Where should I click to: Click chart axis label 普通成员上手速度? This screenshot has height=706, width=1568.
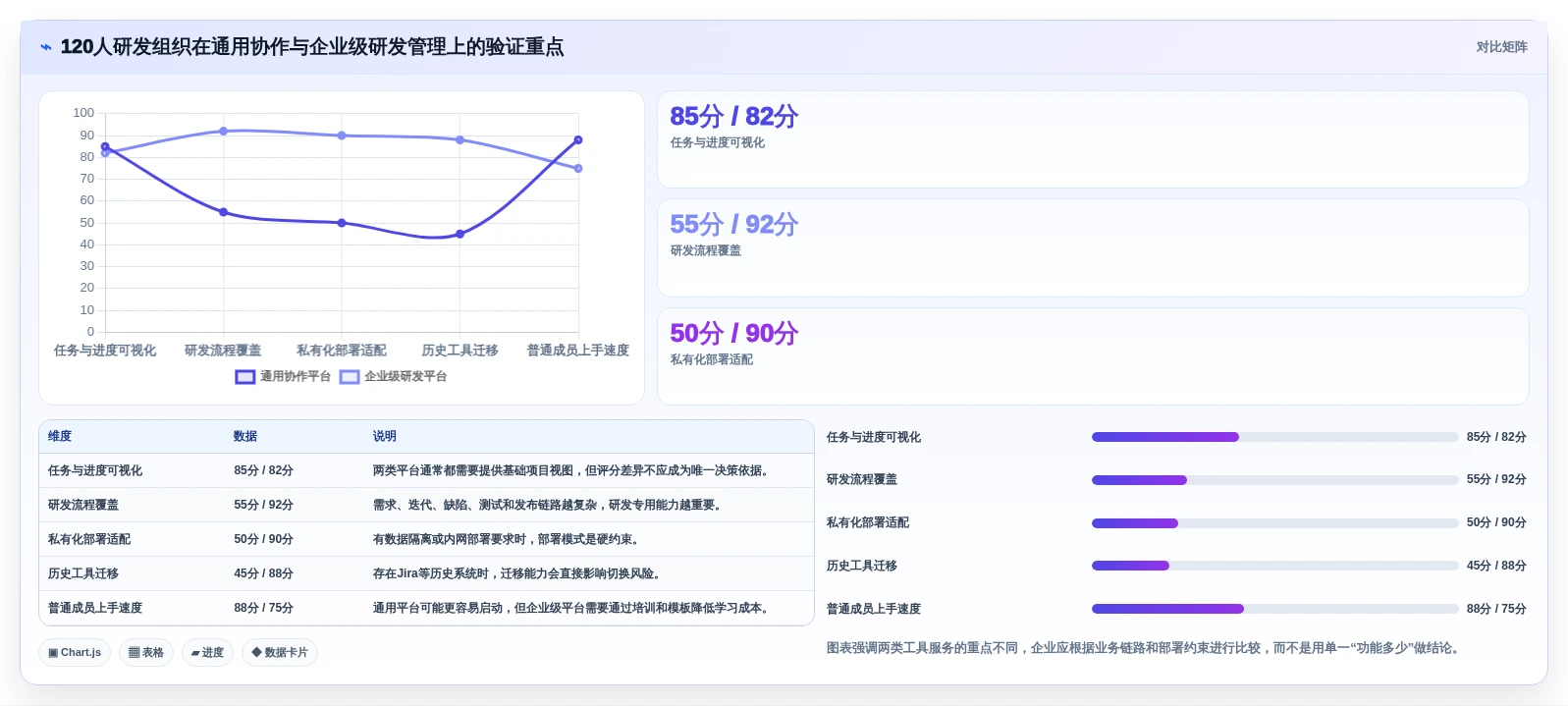(578, 351)
